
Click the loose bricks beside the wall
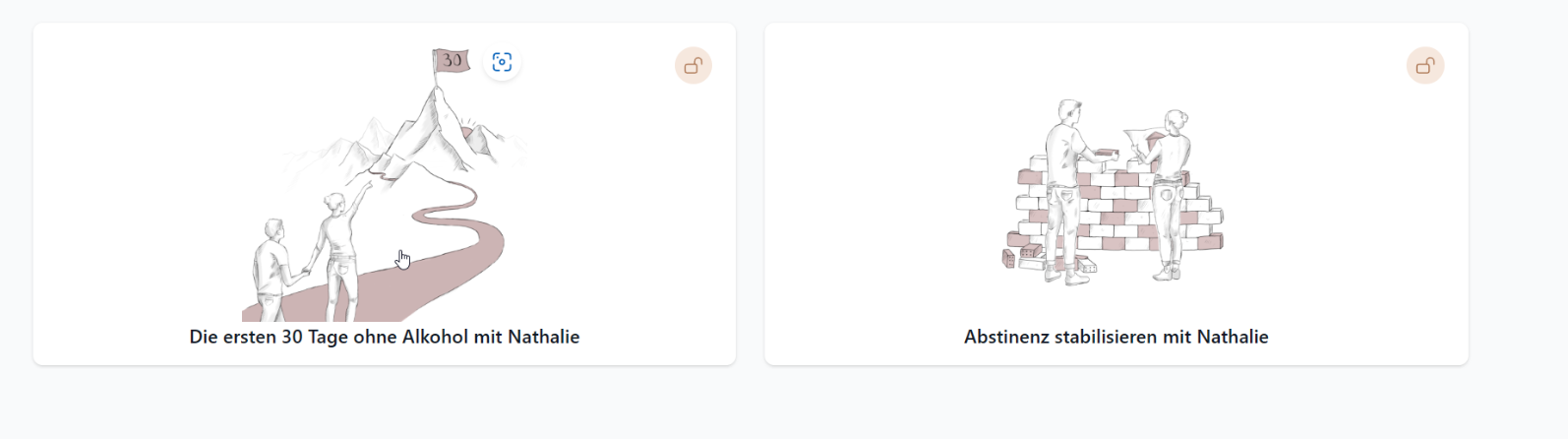(1021, 258)
